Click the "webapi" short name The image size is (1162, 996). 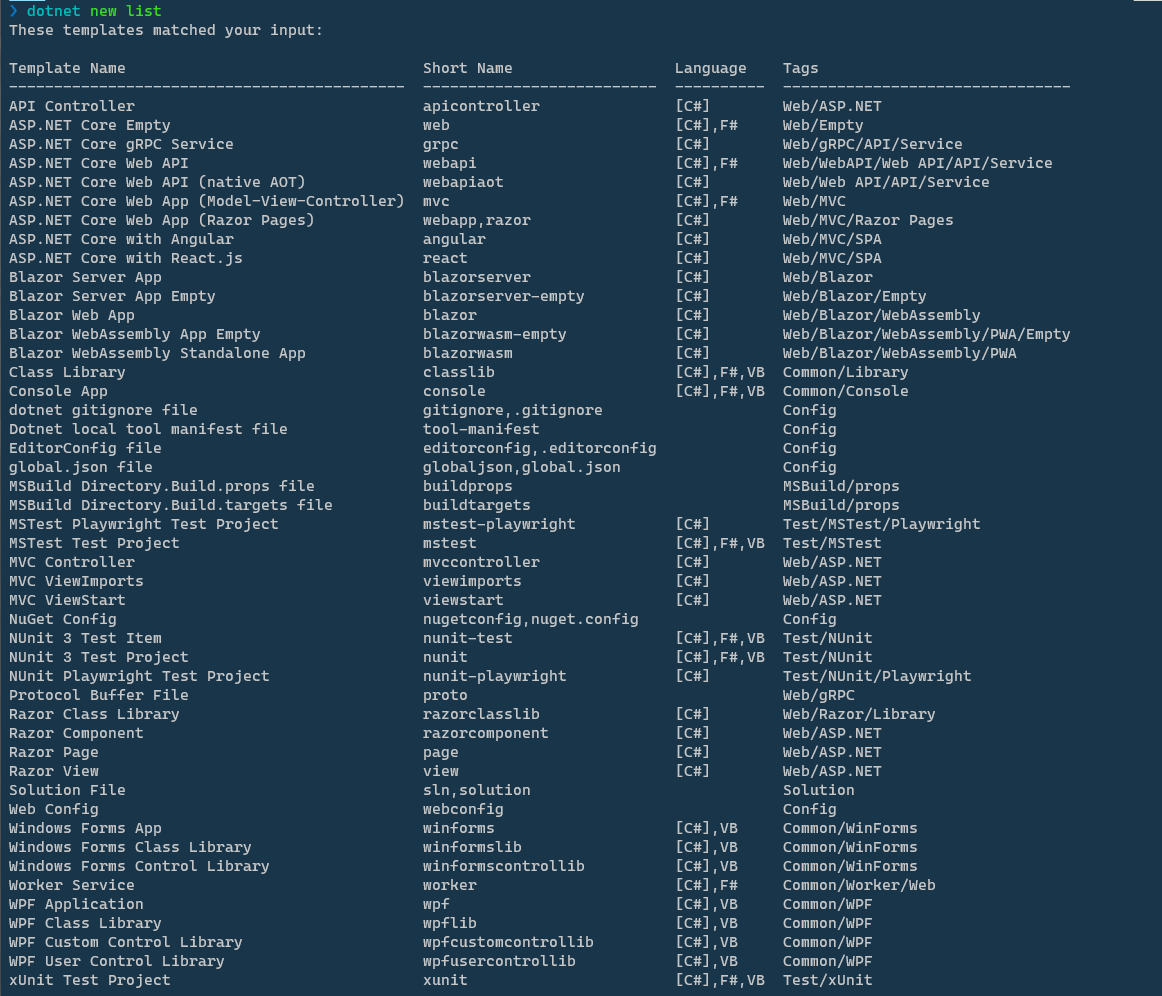[x=449, y=162]
